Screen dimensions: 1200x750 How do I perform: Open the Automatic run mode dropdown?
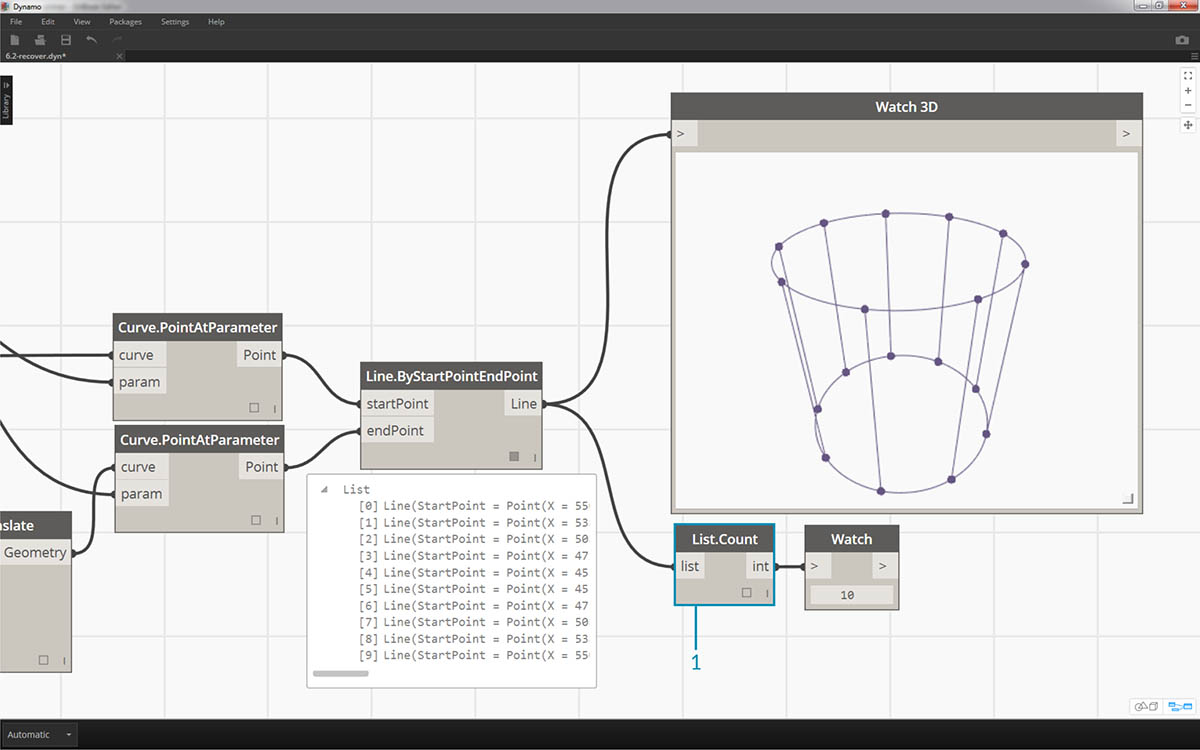[x=39, y=734]
